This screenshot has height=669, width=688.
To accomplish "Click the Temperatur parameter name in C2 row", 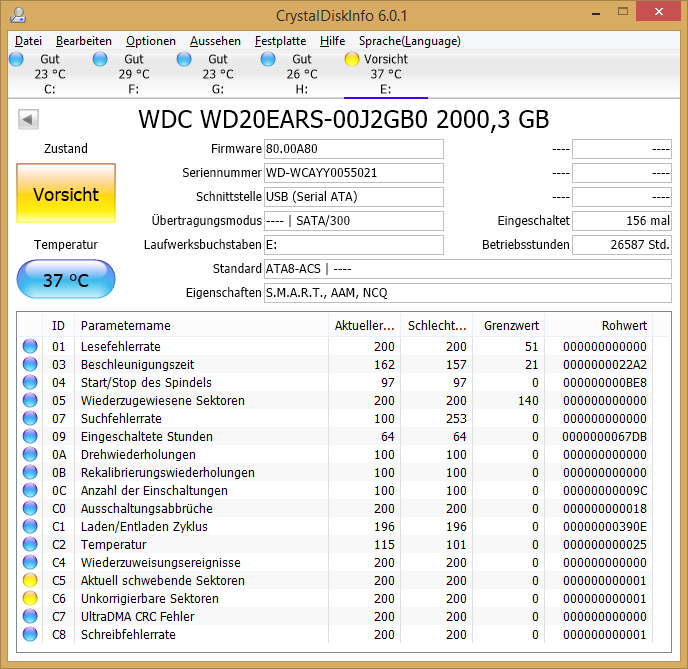I will (114, 544).
